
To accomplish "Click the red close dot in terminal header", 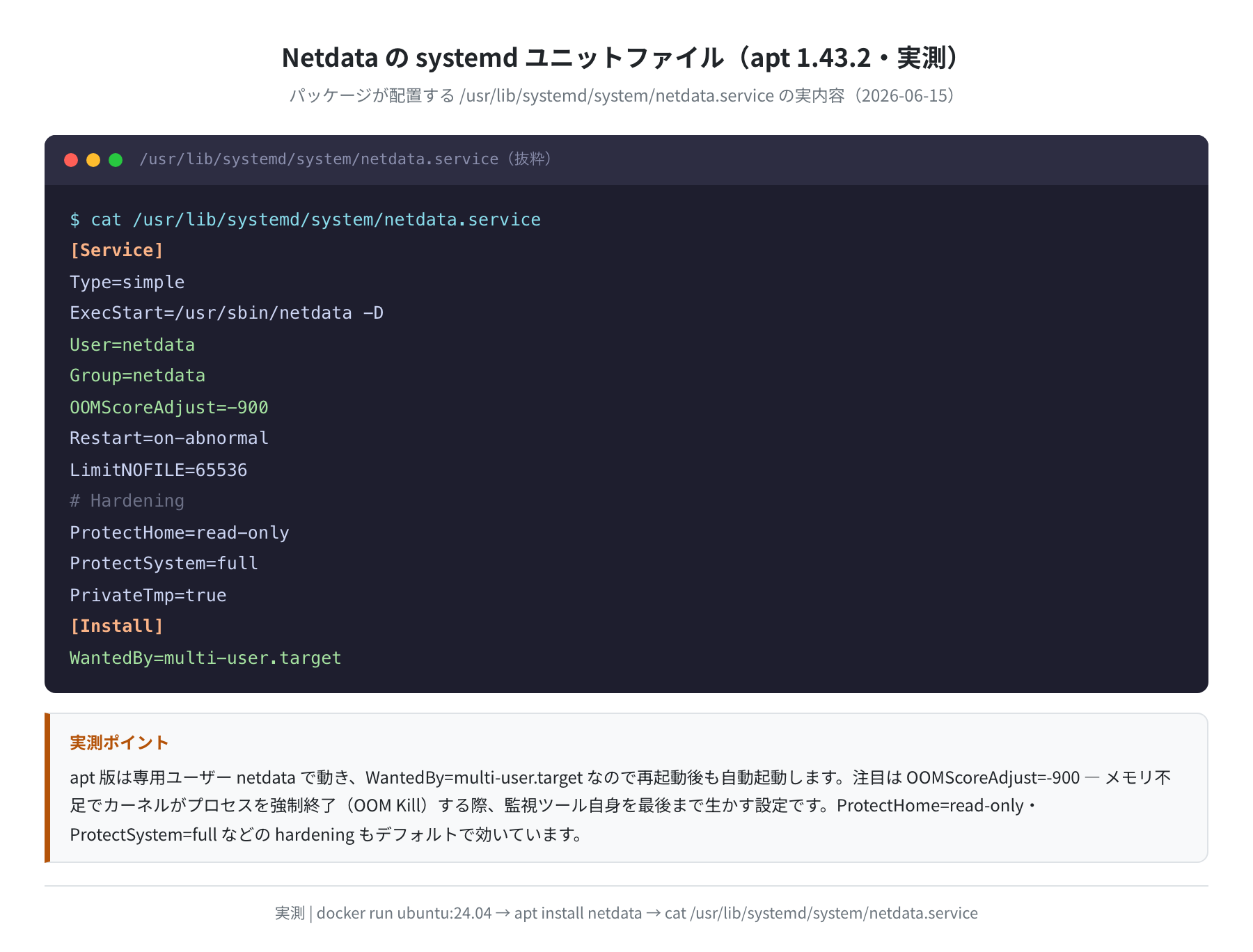I will [71, 160].
